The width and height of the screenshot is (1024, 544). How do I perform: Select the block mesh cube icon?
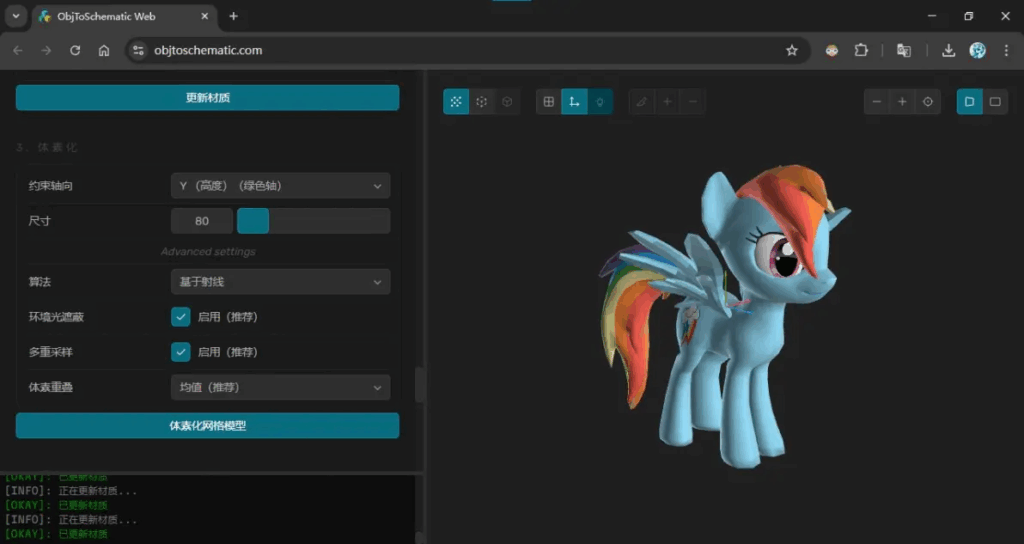click(507, 102)
